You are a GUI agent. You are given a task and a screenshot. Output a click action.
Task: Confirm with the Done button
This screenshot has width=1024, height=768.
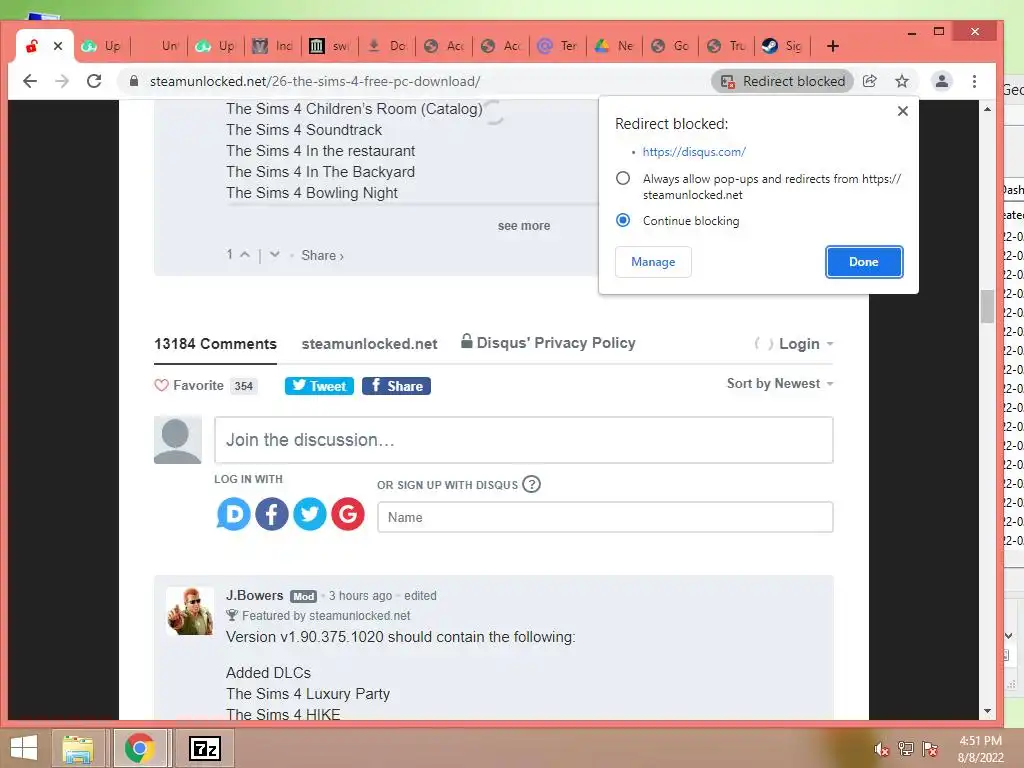tap(863, 262)
